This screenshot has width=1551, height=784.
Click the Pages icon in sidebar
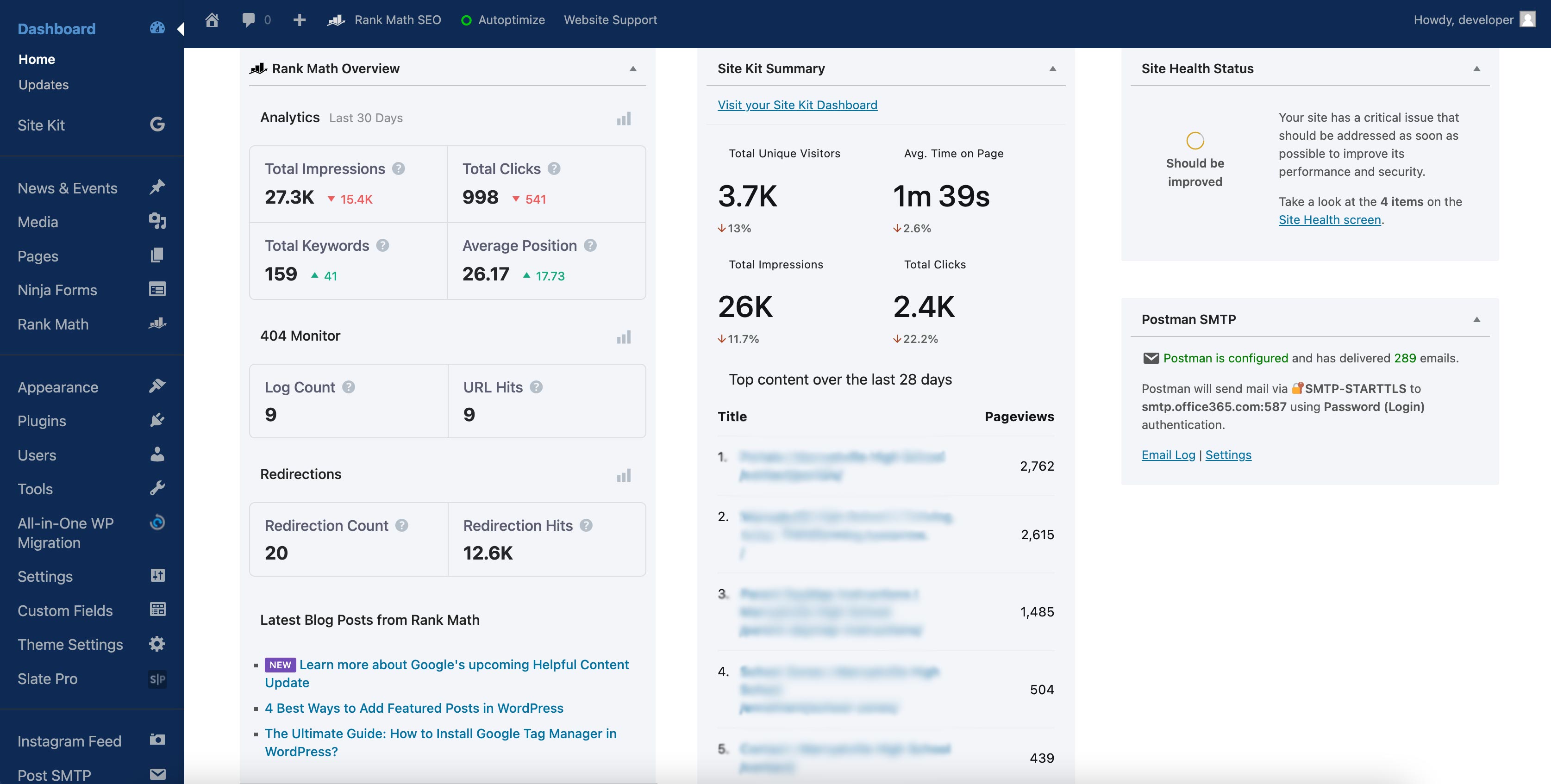click(157, 255)
